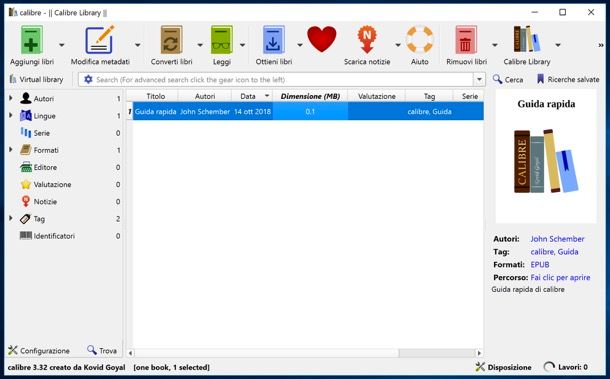The height and width of the screenshot is (379, 610).
Task: Click the Virtual library button
Action: tap(36, 79)
